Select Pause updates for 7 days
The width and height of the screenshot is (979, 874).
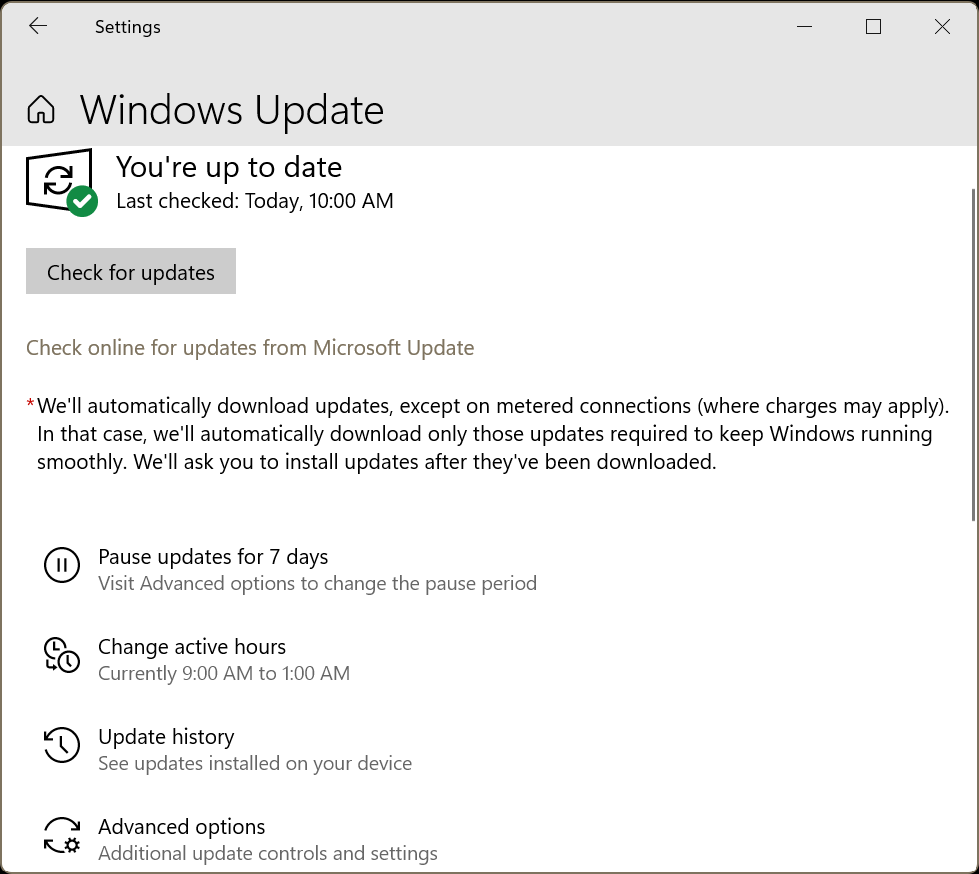click(213, 556)
